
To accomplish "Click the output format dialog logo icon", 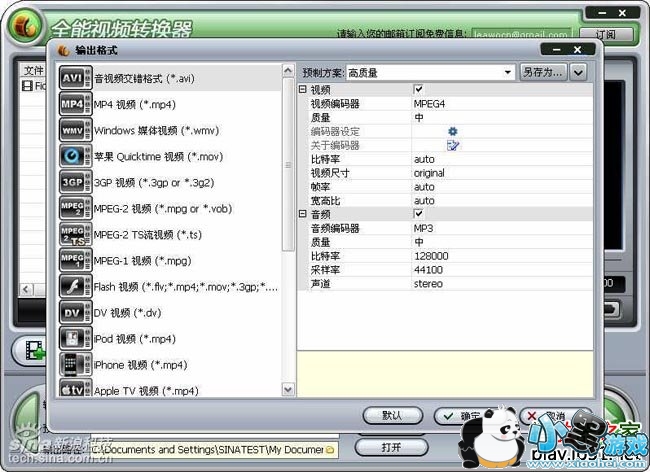I will [63, 51].
